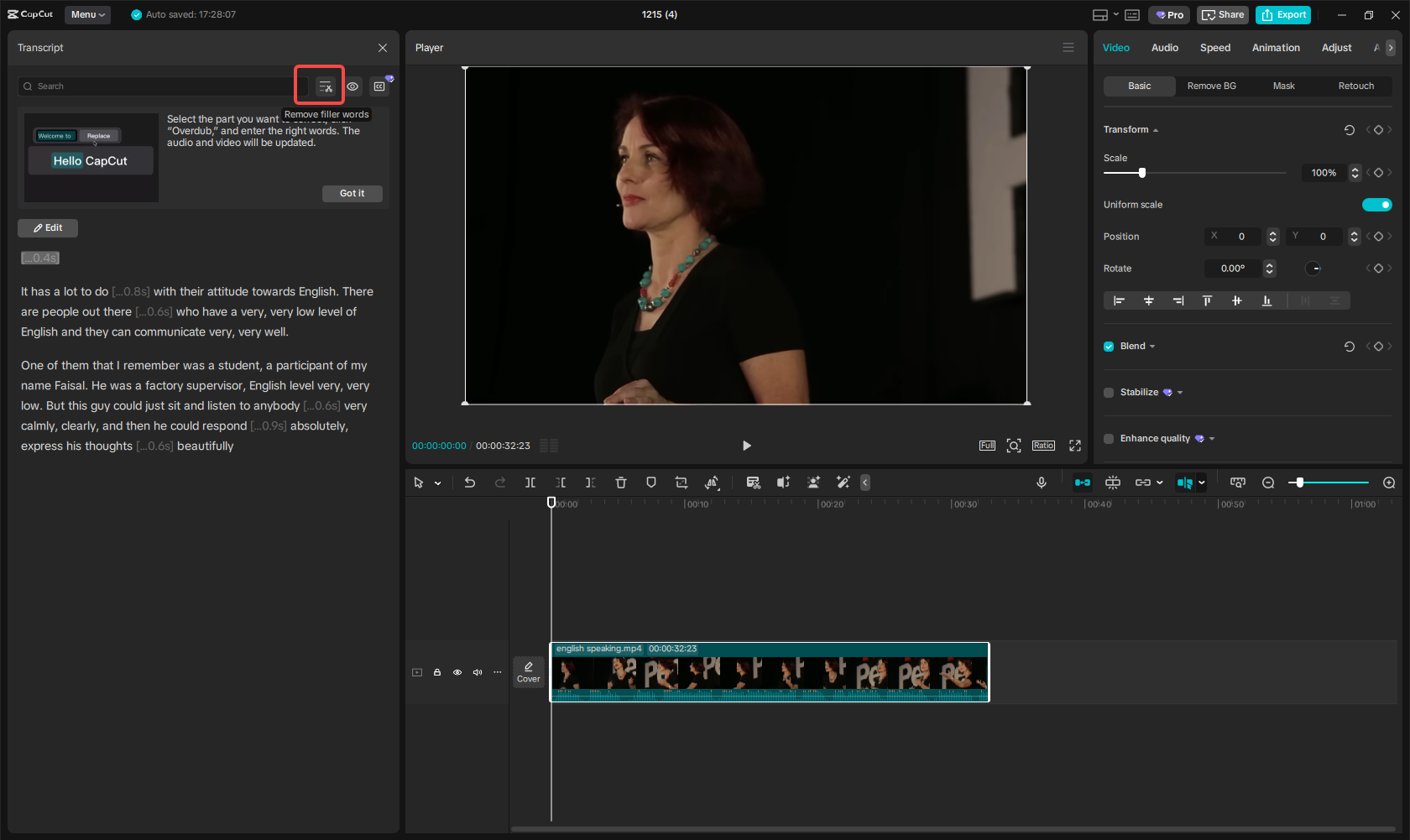1410x840 pixels.
Task: Click the microphone record voiceover icon
Action: pos(1042,483)
